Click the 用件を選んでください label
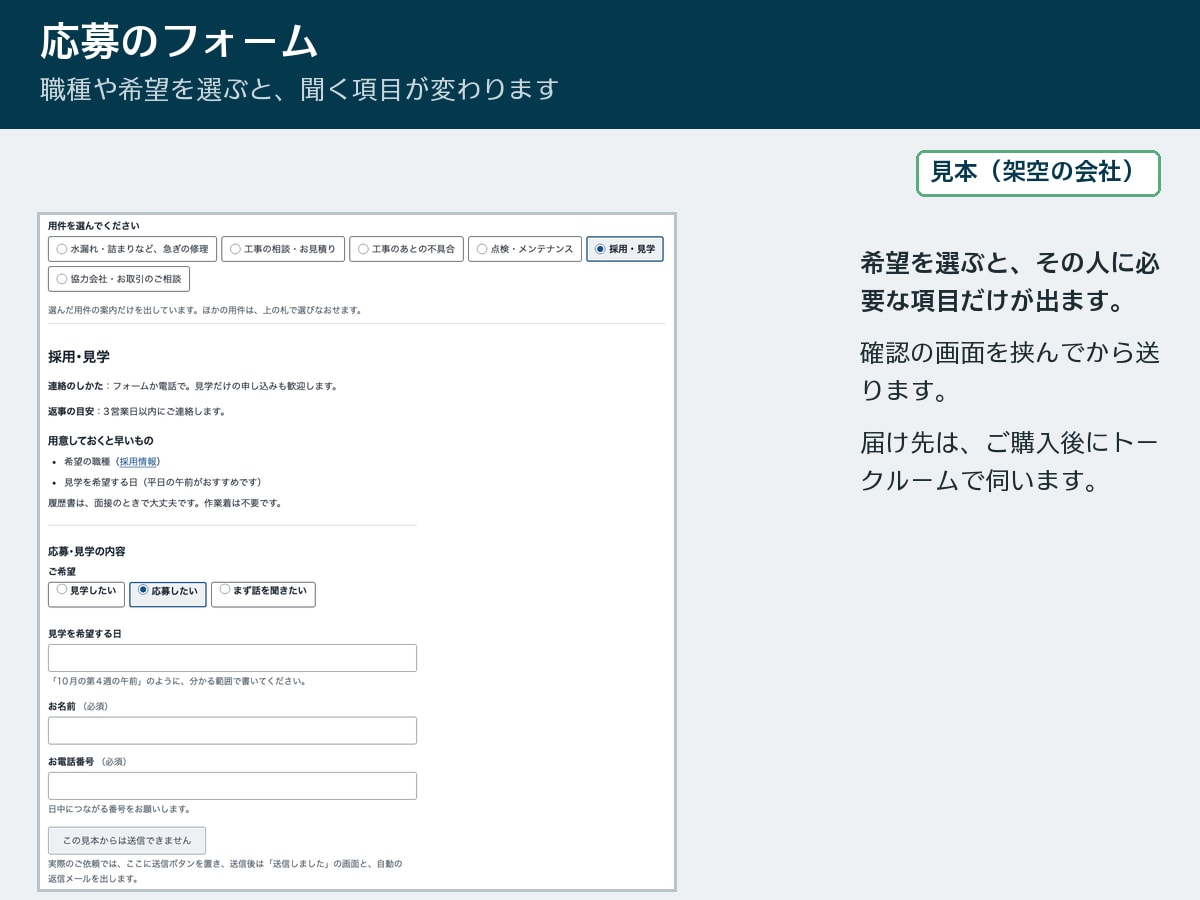This screenshot has height=900, width=1200. point(94,226)
